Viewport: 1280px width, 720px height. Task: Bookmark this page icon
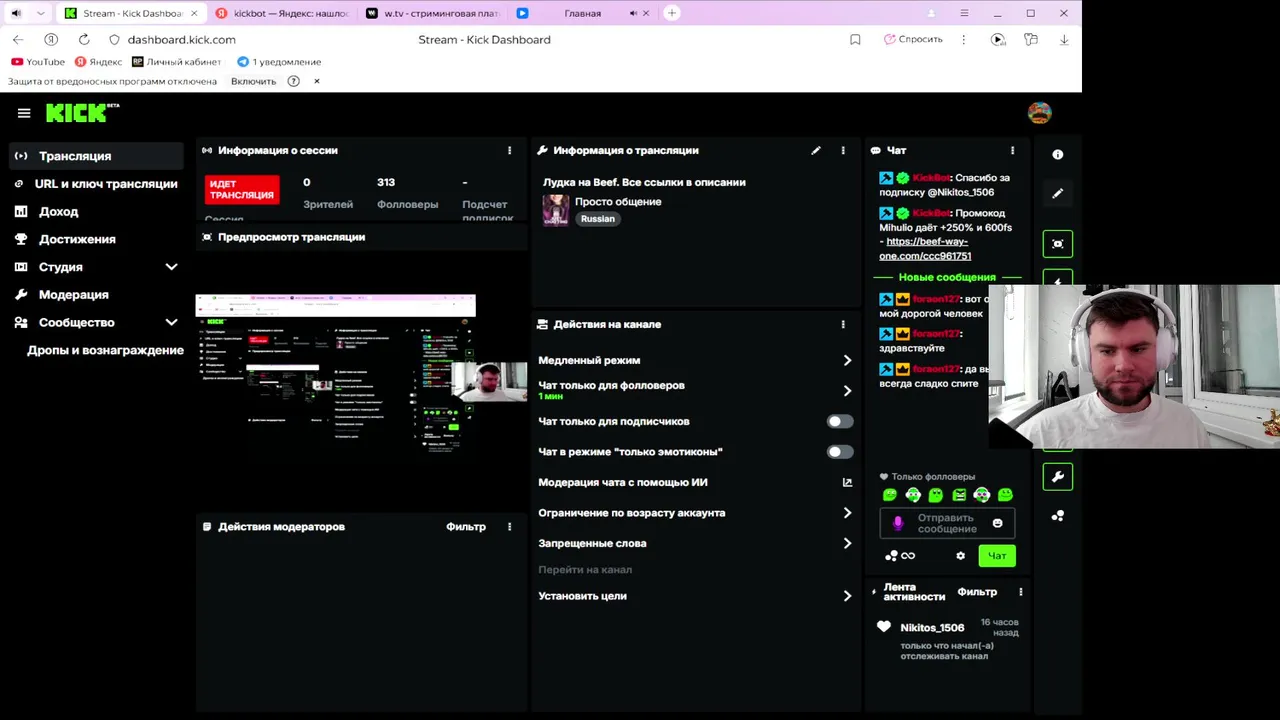coord(855,39)
